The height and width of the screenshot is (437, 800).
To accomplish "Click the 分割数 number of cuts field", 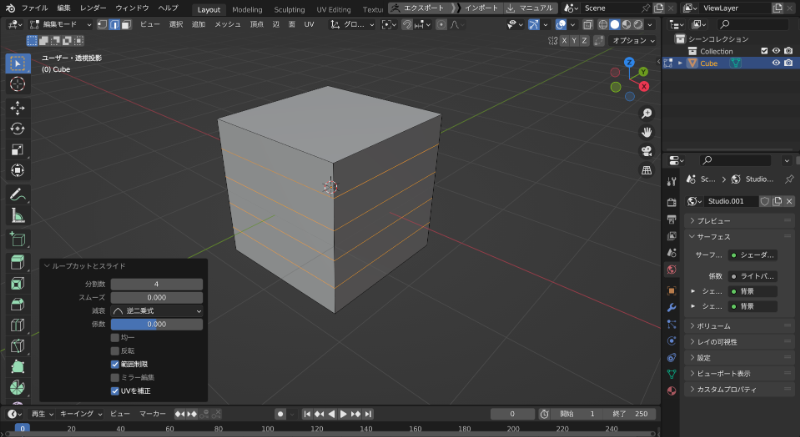I will [156, 285].
